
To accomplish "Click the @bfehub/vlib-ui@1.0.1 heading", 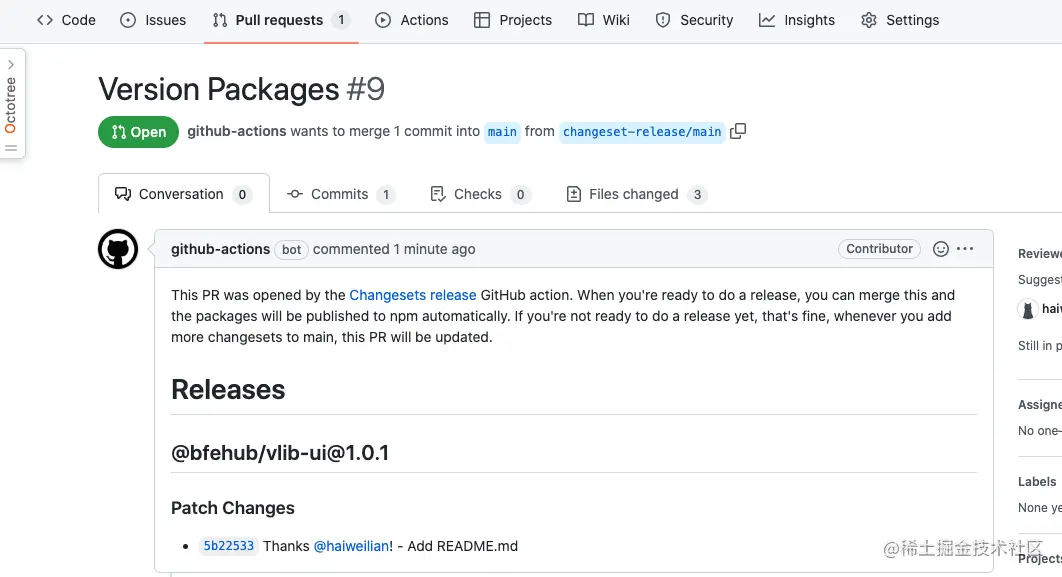I will (x=280, y=452).
